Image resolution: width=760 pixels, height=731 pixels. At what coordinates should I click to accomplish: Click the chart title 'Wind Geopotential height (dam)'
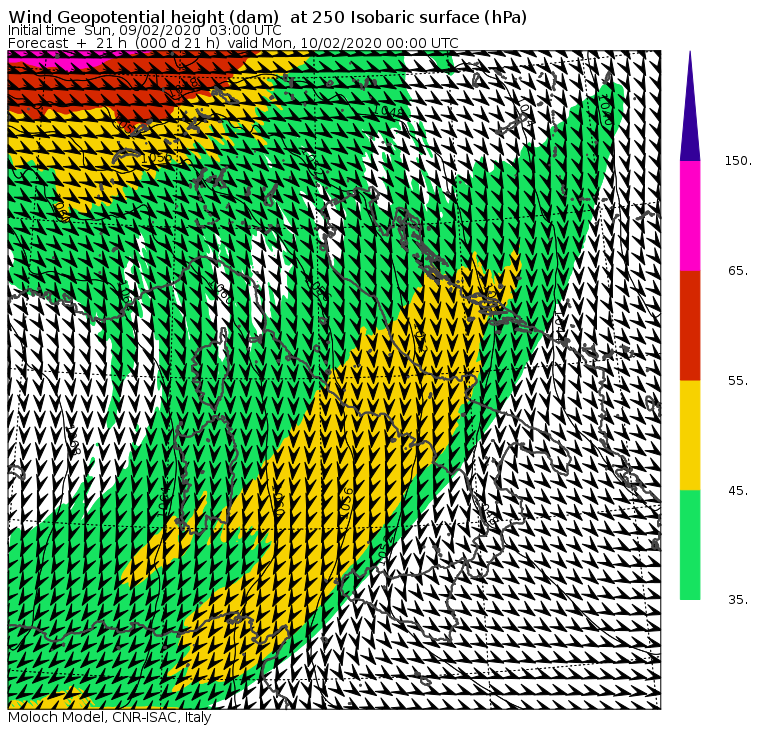pyautogui.click(x=143, y=17)
